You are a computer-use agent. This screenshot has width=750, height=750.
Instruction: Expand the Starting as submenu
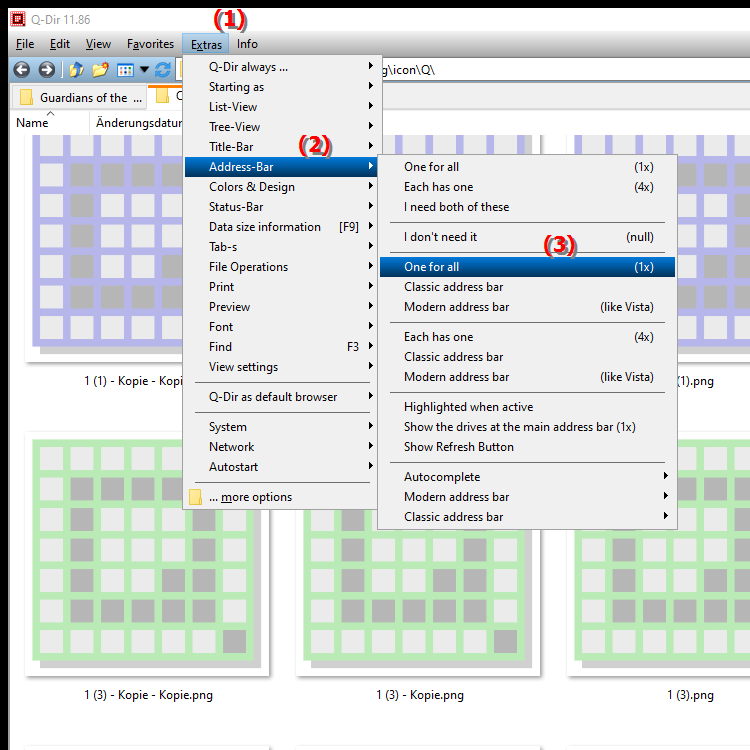pyautogui.click(x=283, y=87)
